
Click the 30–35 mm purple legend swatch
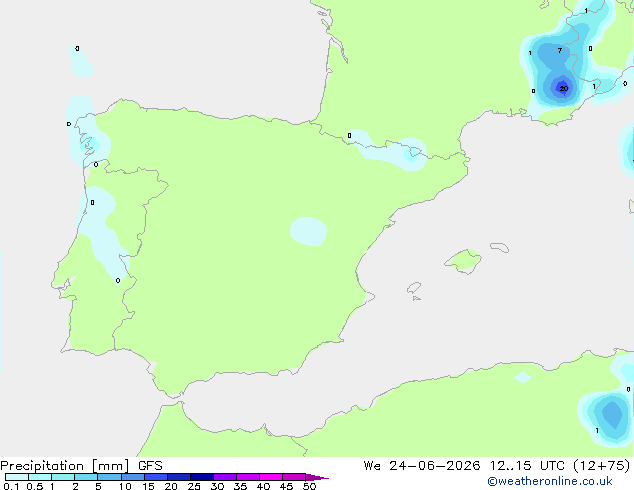tap(225, 477)
